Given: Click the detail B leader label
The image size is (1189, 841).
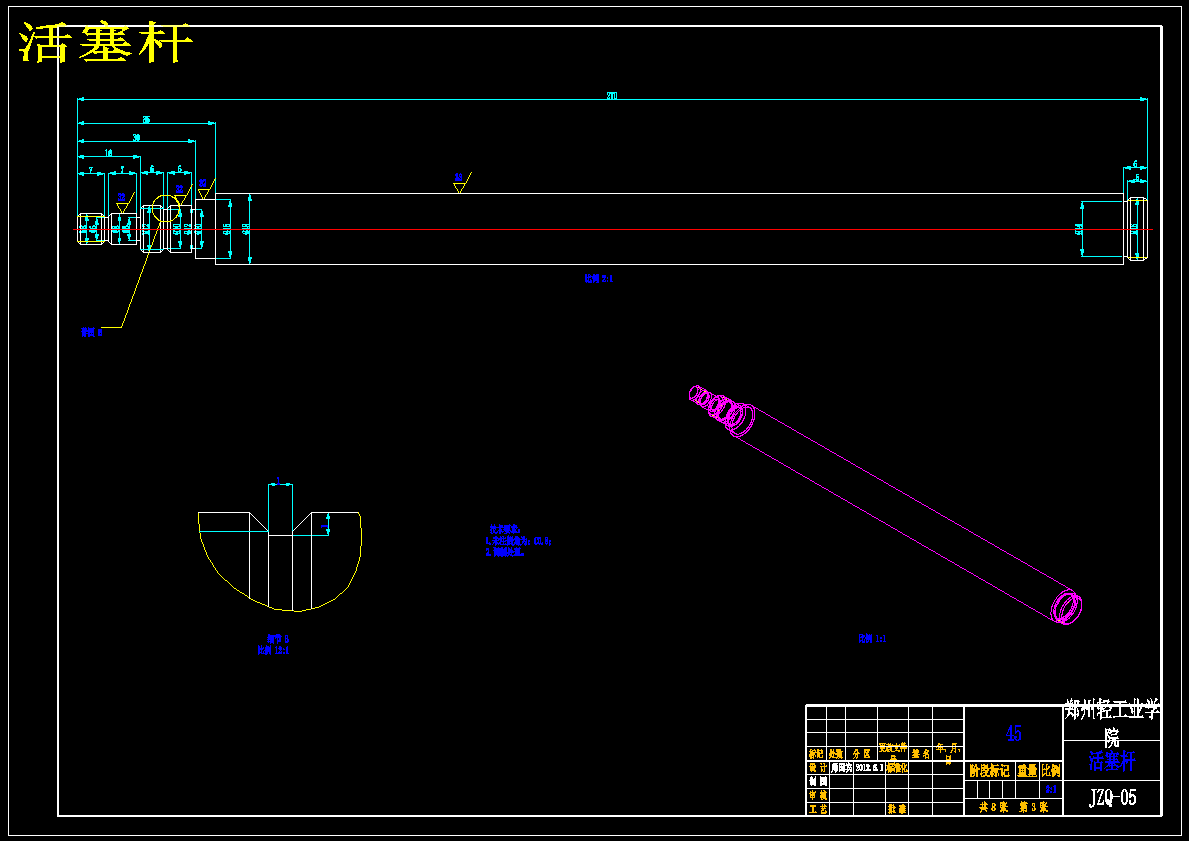Looking at the screenshot, I should (x=91, y=332).
